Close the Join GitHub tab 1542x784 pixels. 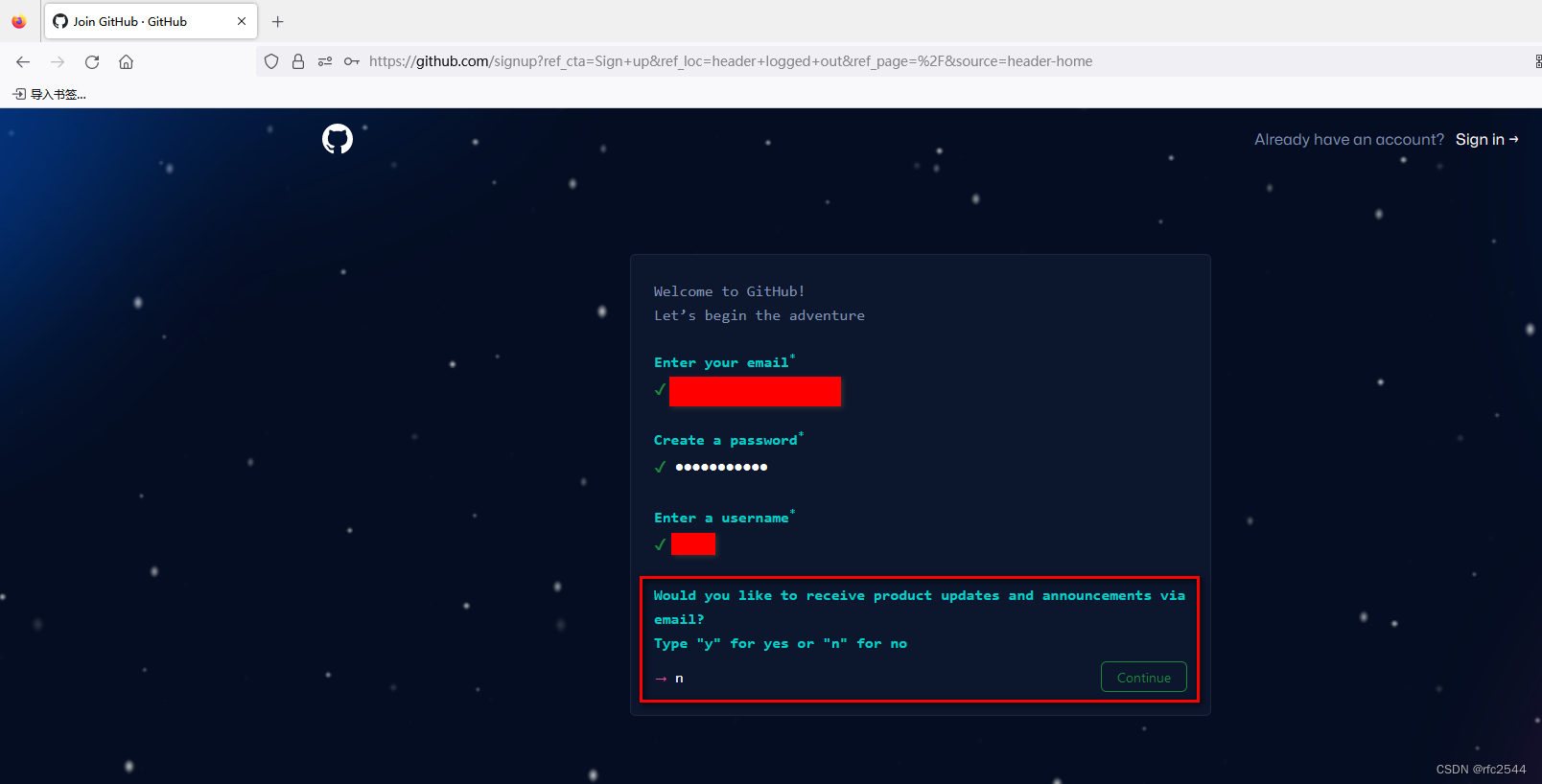[242, 21]
